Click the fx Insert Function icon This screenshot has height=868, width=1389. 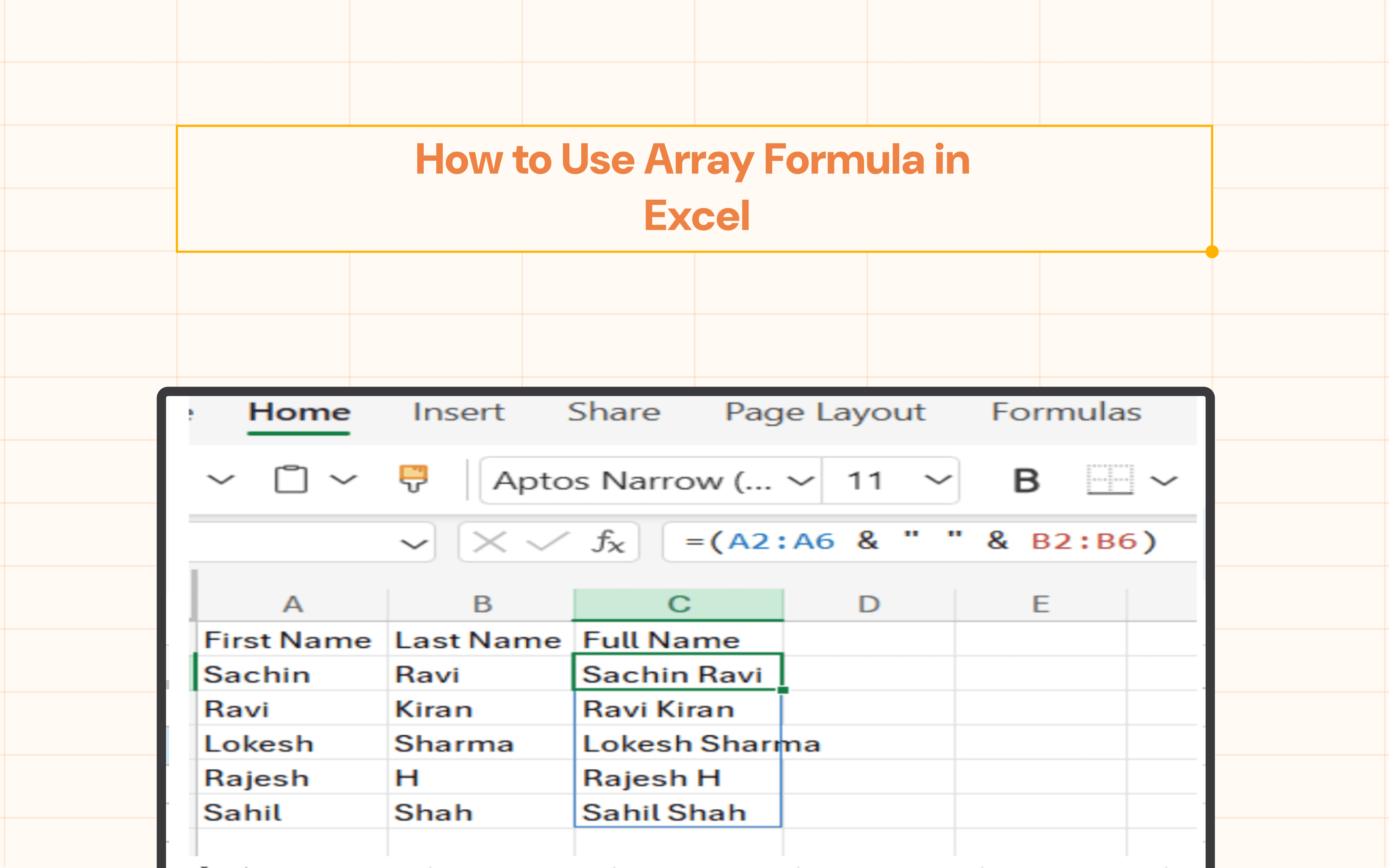pyautogui.click(x=608, y=542)
